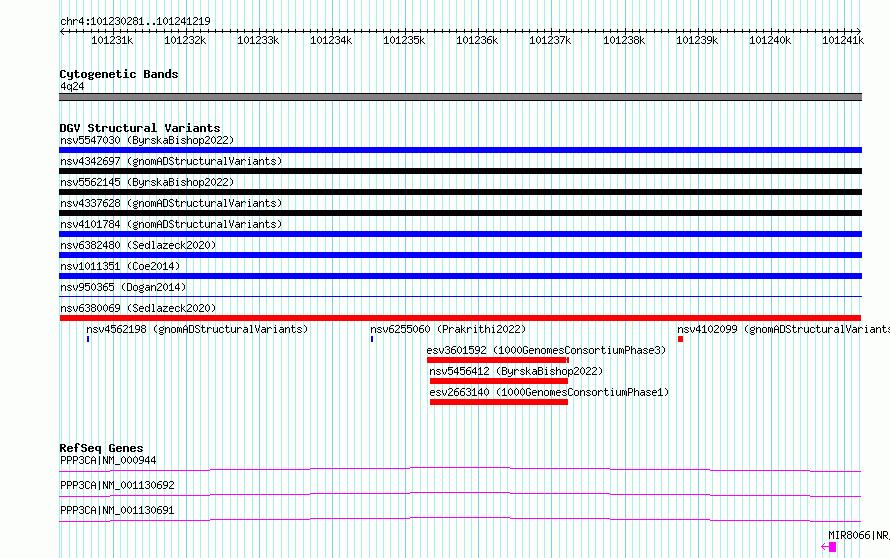Select the red esv3601592 variant bar
Image resolution: width=890 pixels, height=558 pixels.
[x=498, y=360]
